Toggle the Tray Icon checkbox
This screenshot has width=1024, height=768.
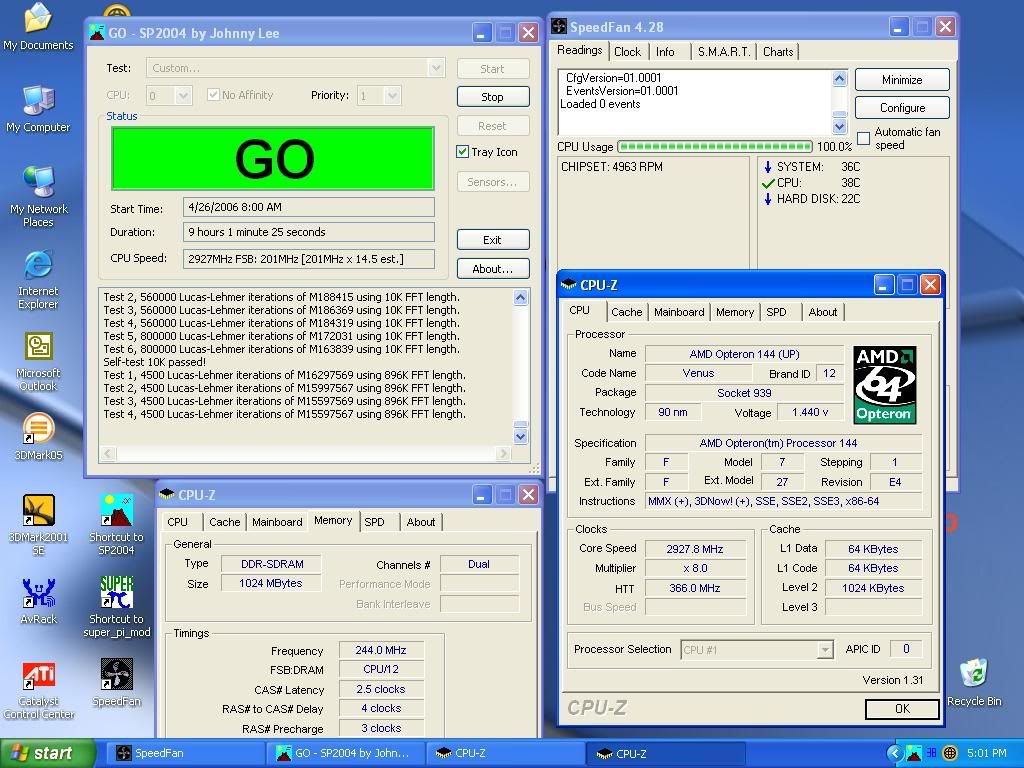tap(463, 152)
